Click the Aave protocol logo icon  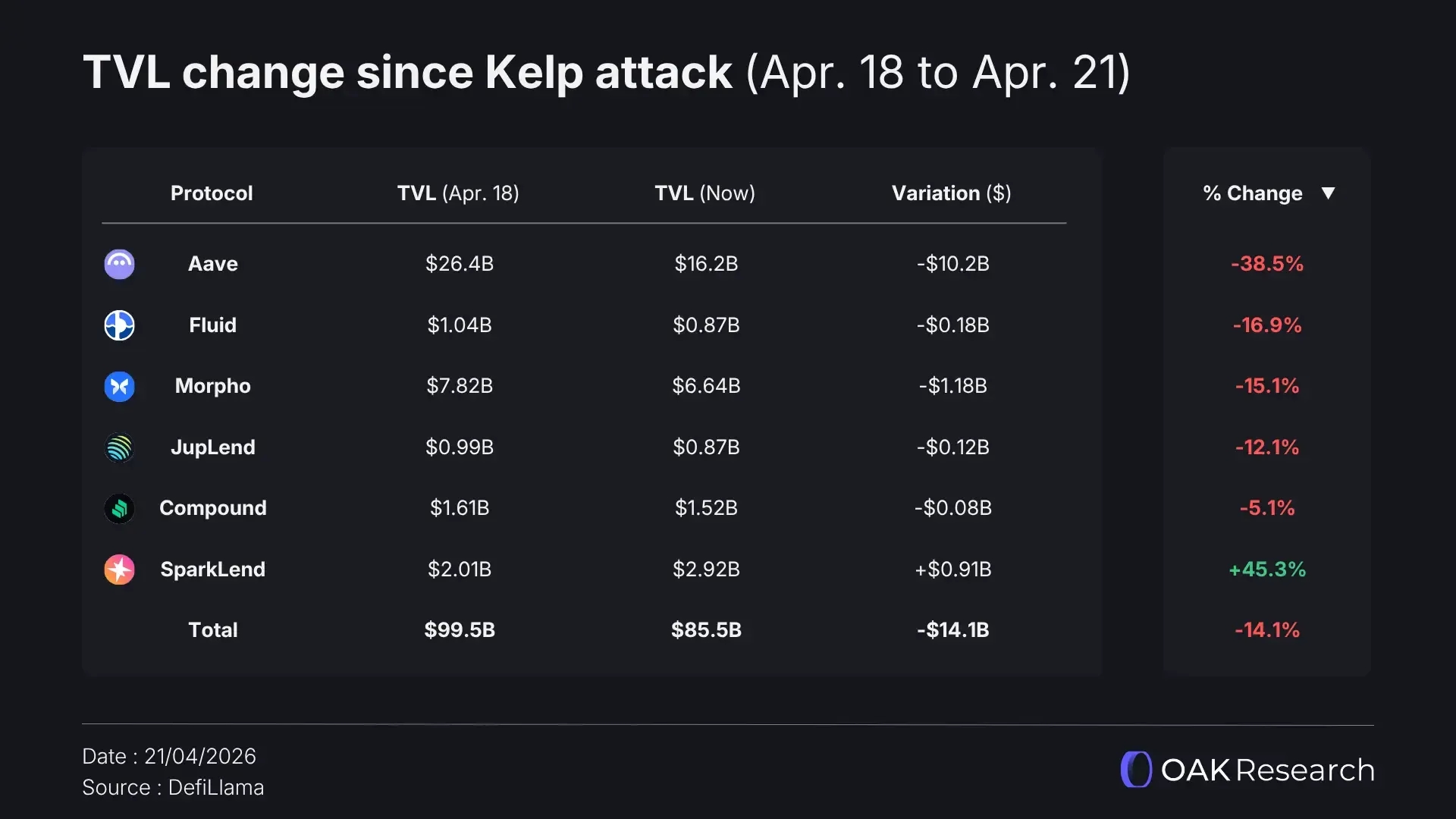point(119,264)
